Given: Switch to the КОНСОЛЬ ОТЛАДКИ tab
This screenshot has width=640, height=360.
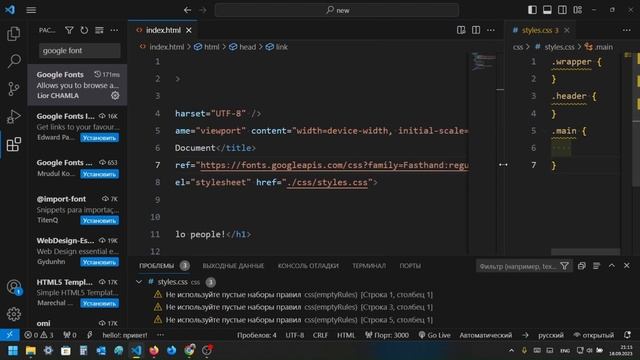Looking at the screenshot, I should [308, 266].
